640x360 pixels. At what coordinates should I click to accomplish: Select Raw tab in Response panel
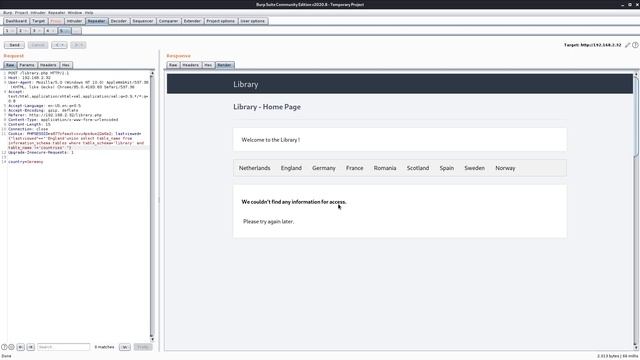[173, 65]
